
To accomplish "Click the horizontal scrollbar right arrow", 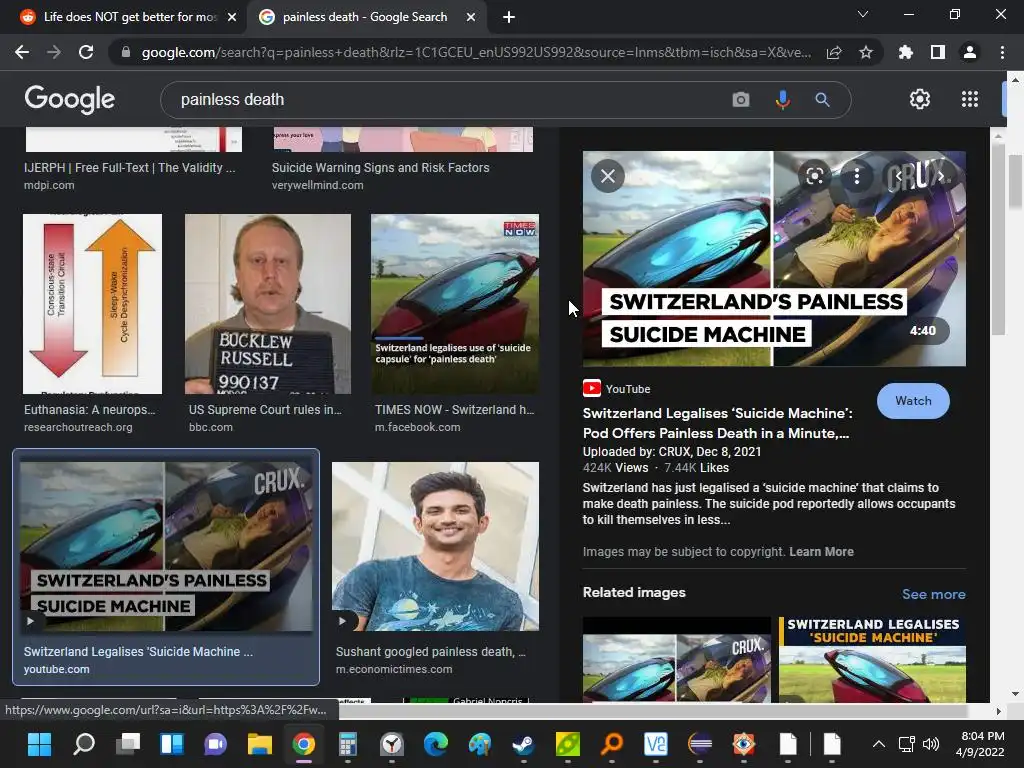I will [x=998, y=711].
